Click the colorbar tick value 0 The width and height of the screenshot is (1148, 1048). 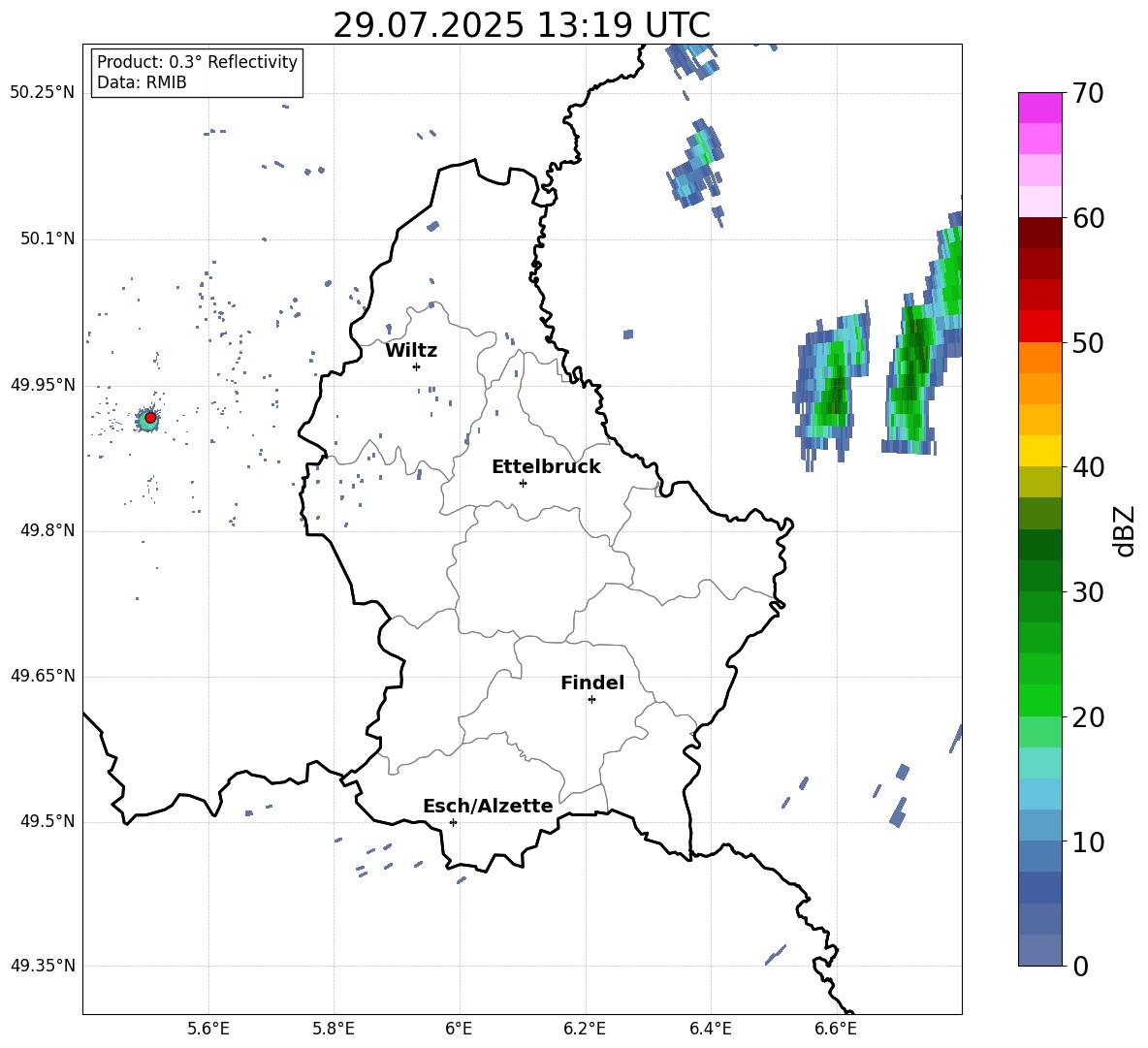point(1081,966)
